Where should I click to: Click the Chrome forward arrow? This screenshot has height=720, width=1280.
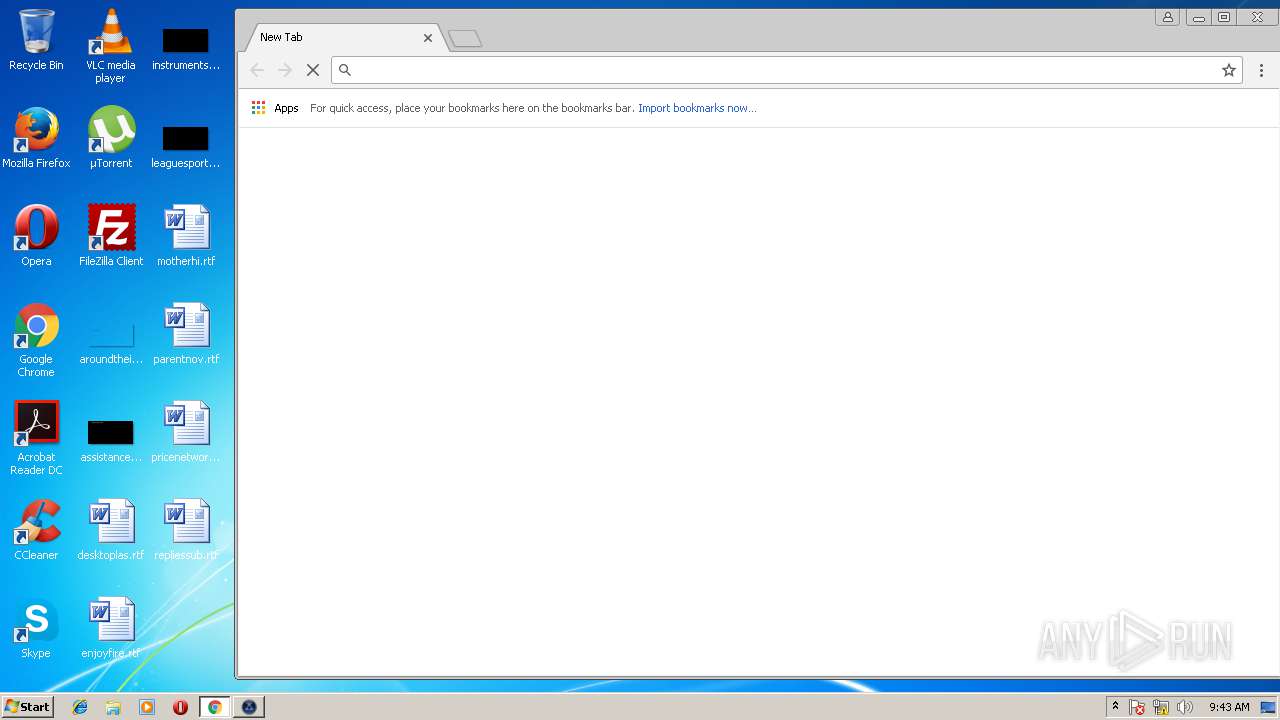point(285,70)
